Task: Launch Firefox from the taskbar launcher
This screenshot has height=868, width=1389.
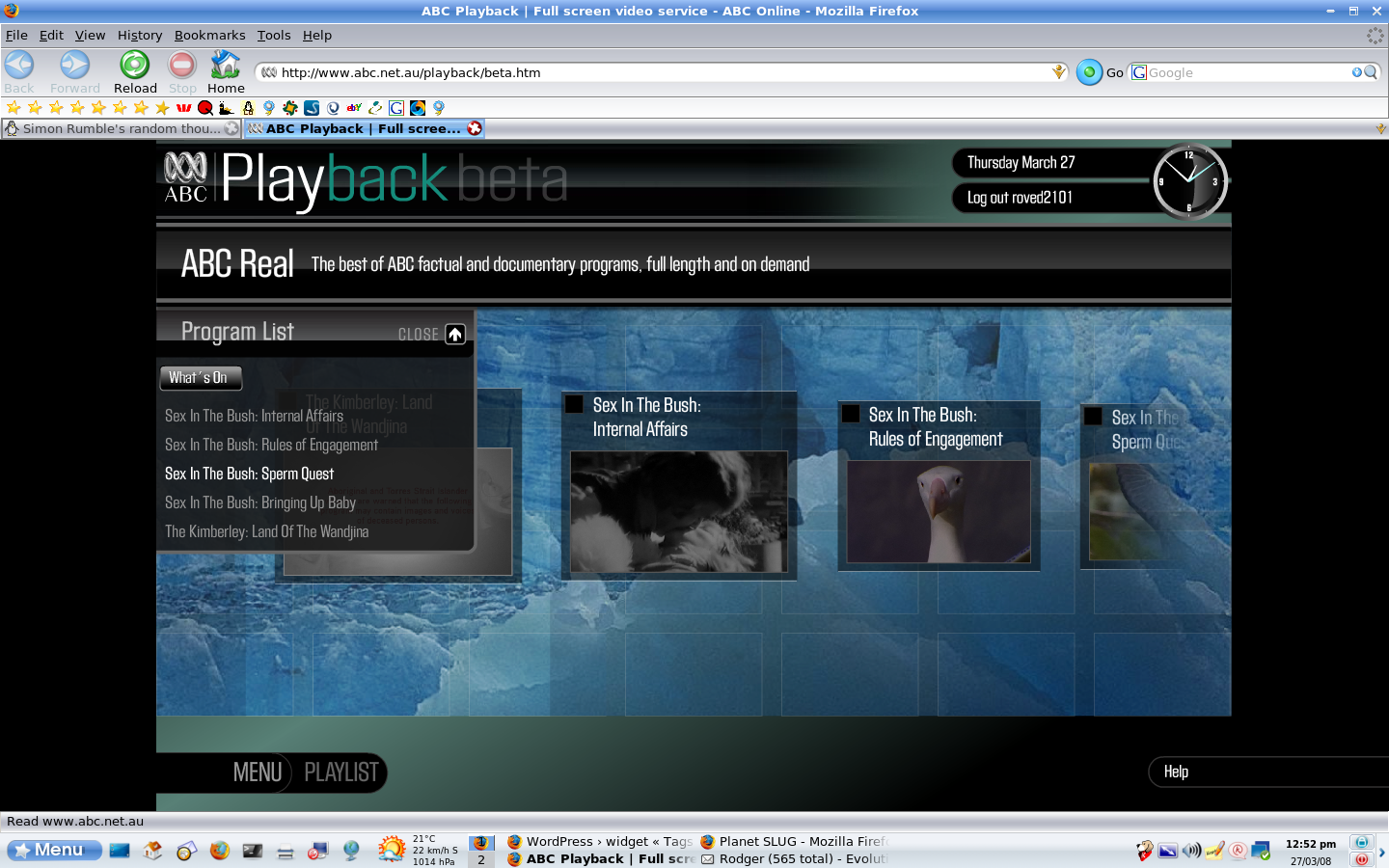Action: click(220, 851)
